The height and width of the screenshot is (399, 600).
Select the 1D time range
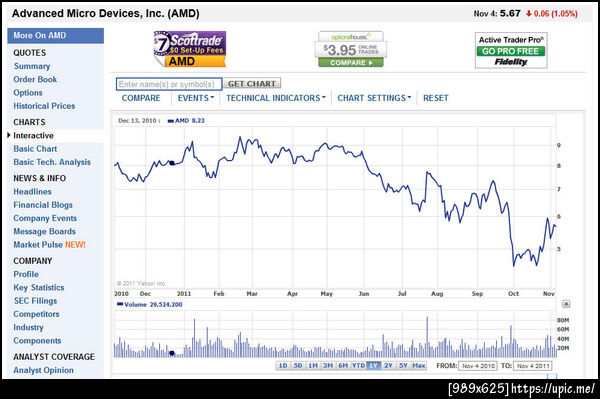coord(283,366)
